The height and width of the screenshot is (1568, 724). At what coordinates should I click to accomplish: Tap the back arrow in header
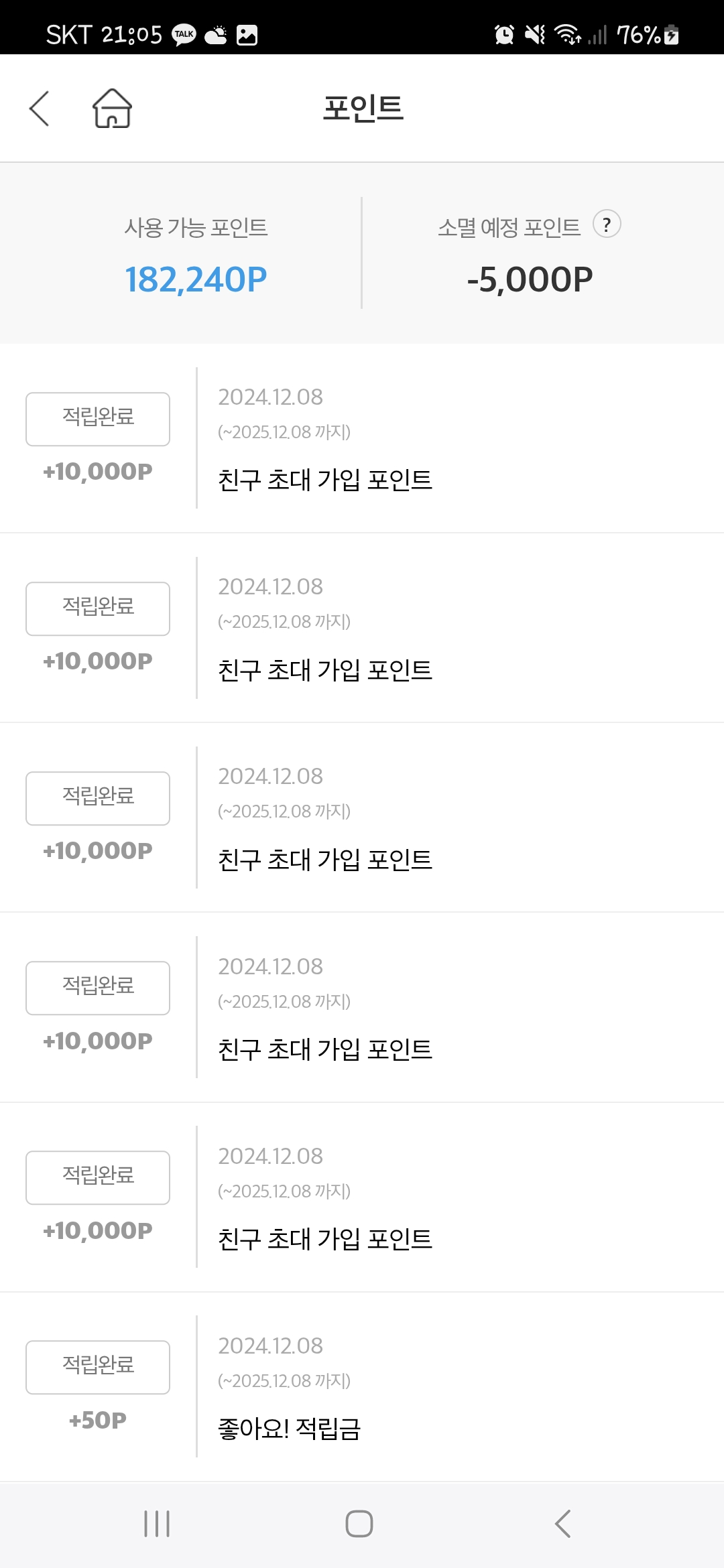pos(40,109)
